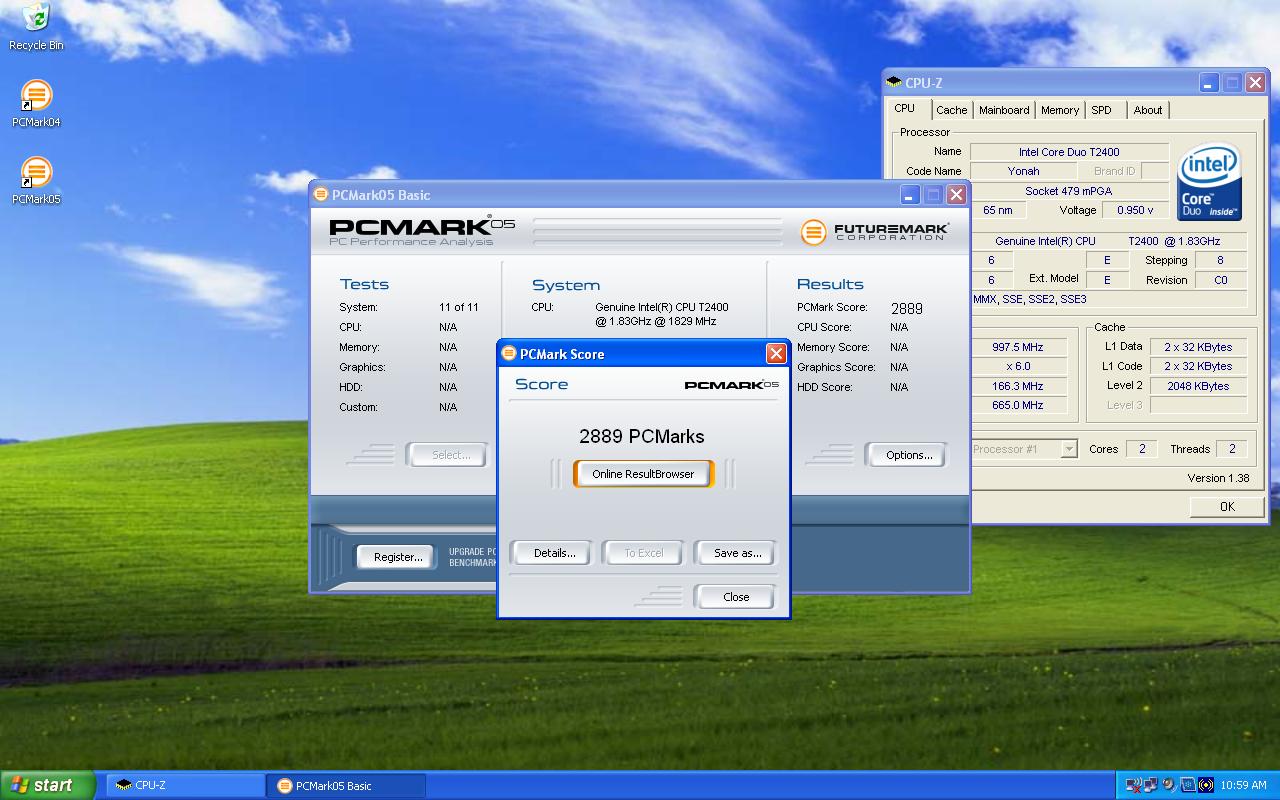
Task: Click the Yonah code name field
Action: 1023,171
